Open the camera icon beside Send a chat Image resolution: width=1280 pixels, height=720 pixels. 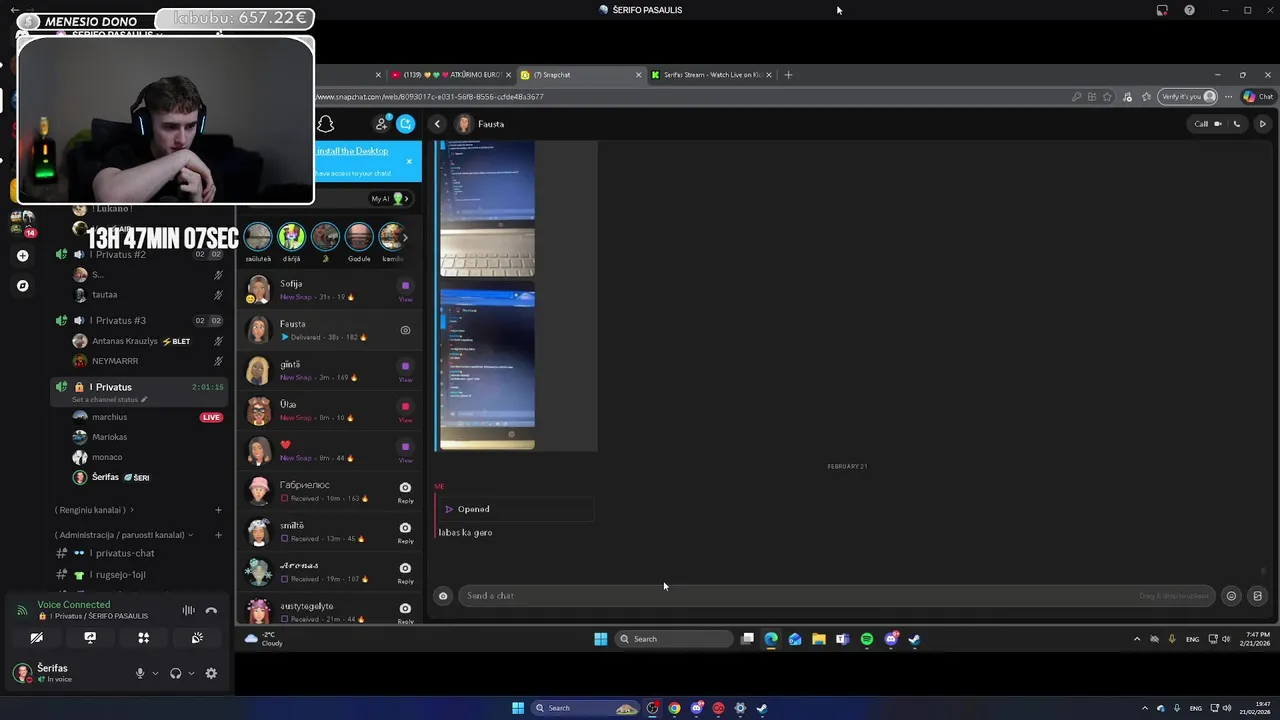[x=443, y=596]
